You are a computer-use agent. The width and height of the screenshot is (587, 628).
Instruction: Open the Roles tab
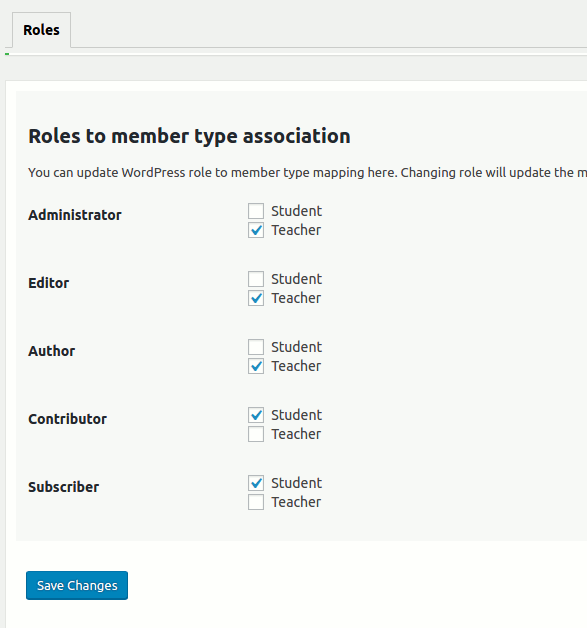tap(42, 30)
